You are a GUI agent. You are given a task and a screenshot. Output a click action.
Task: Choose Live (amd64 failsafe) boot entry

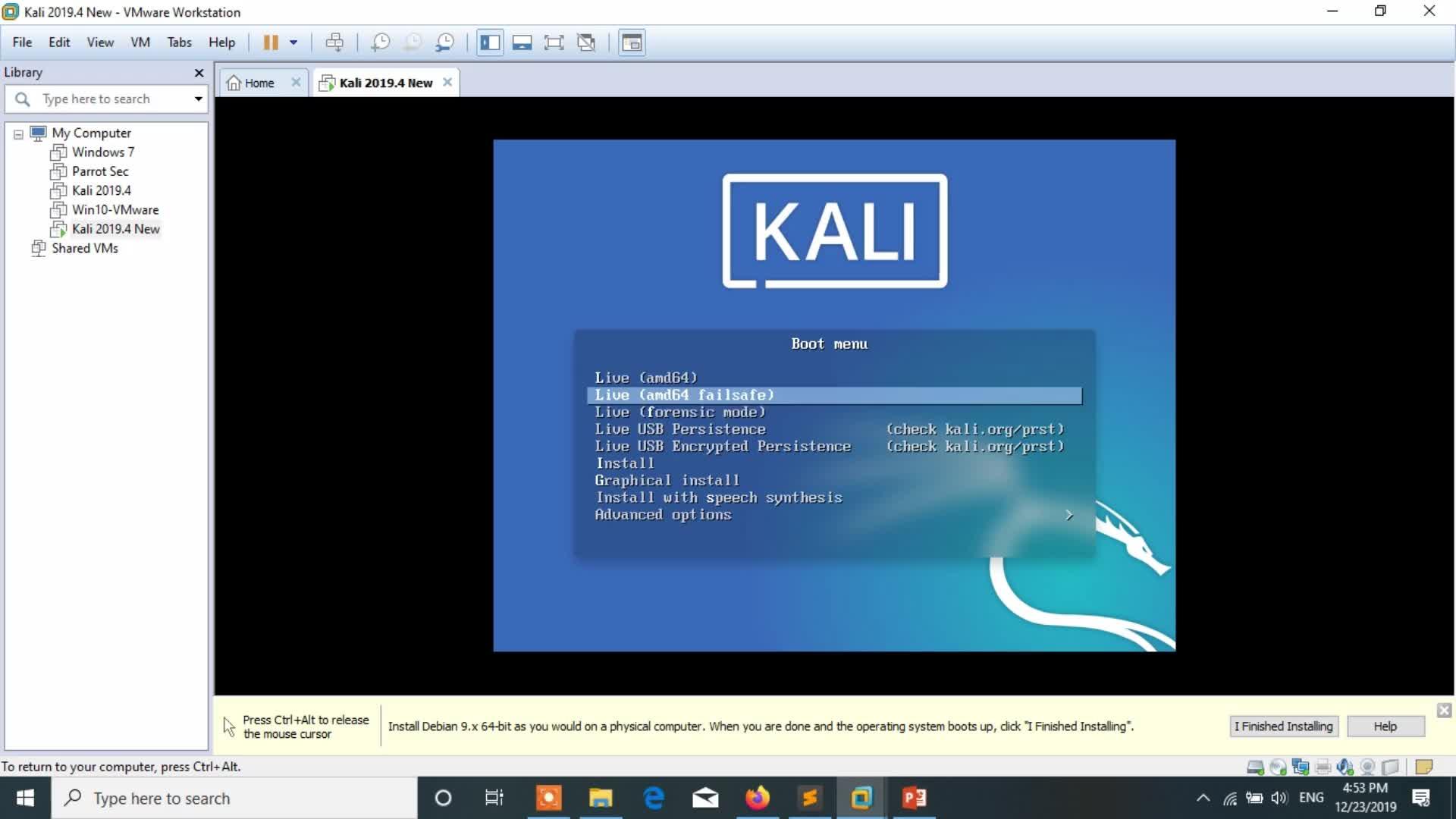[834, 395]
